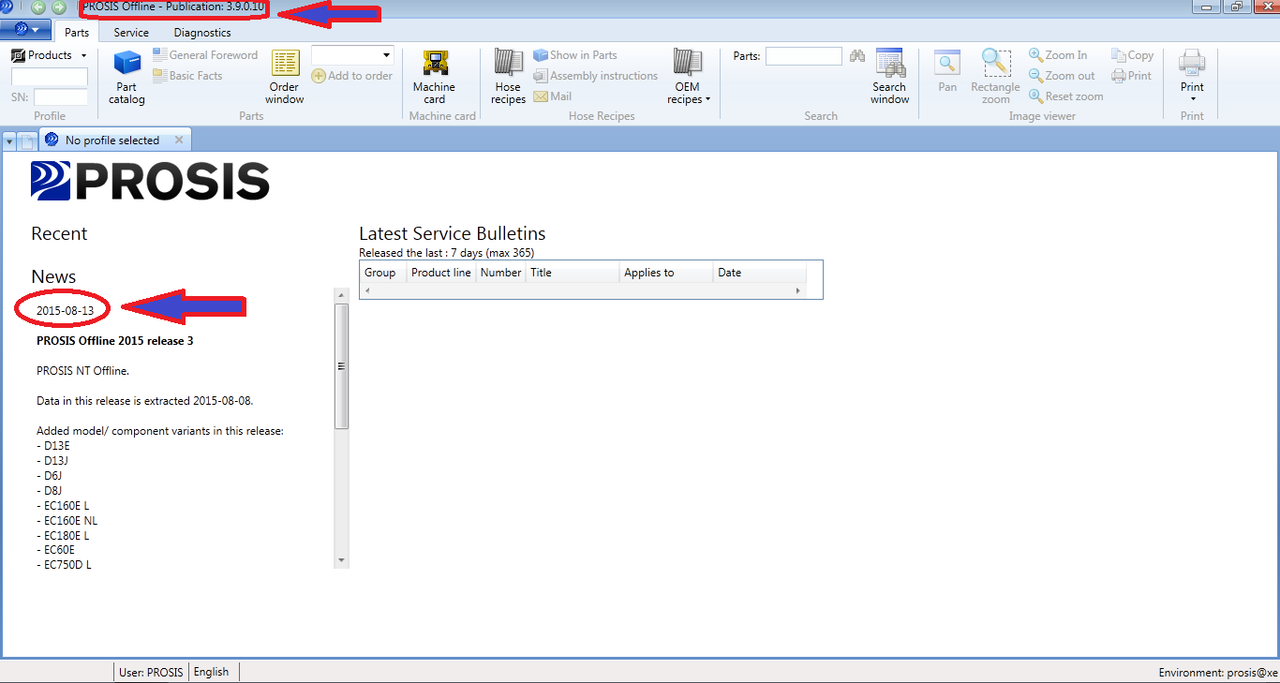Sort by Group column header
The image size is (1280, 683).
coord(382,272)
